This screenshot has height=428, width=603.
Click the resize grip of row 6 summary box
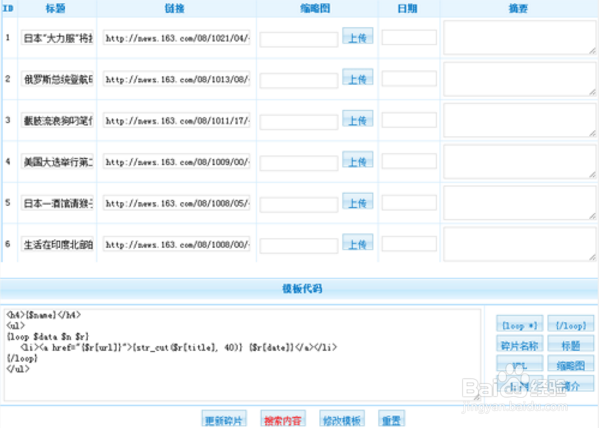[592, 257]
